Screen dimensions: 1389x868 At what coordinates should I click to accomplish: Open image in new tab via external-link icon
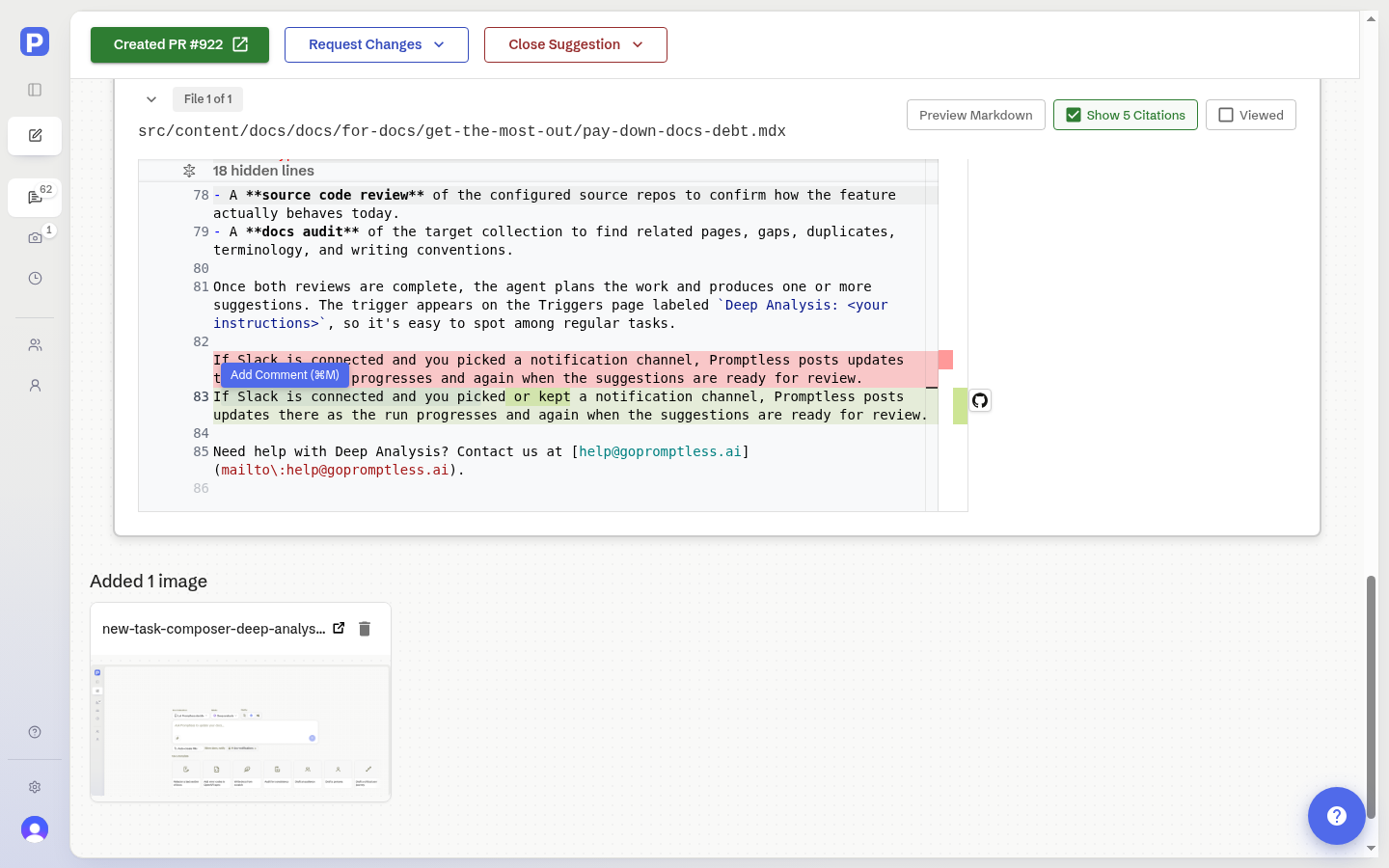click(339, 628)
